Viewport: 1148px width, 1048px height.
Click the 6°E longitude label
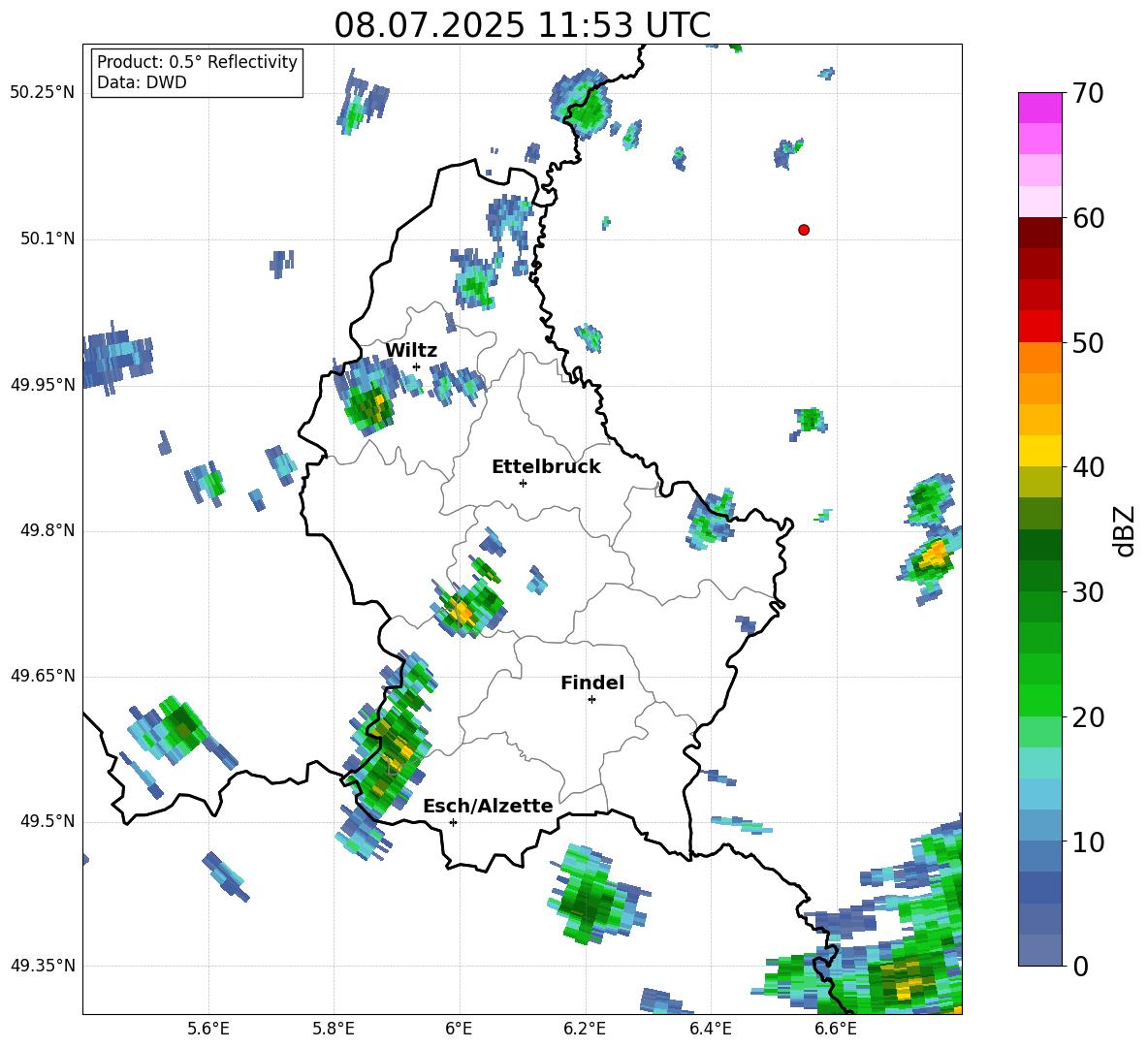(459, 1029)
